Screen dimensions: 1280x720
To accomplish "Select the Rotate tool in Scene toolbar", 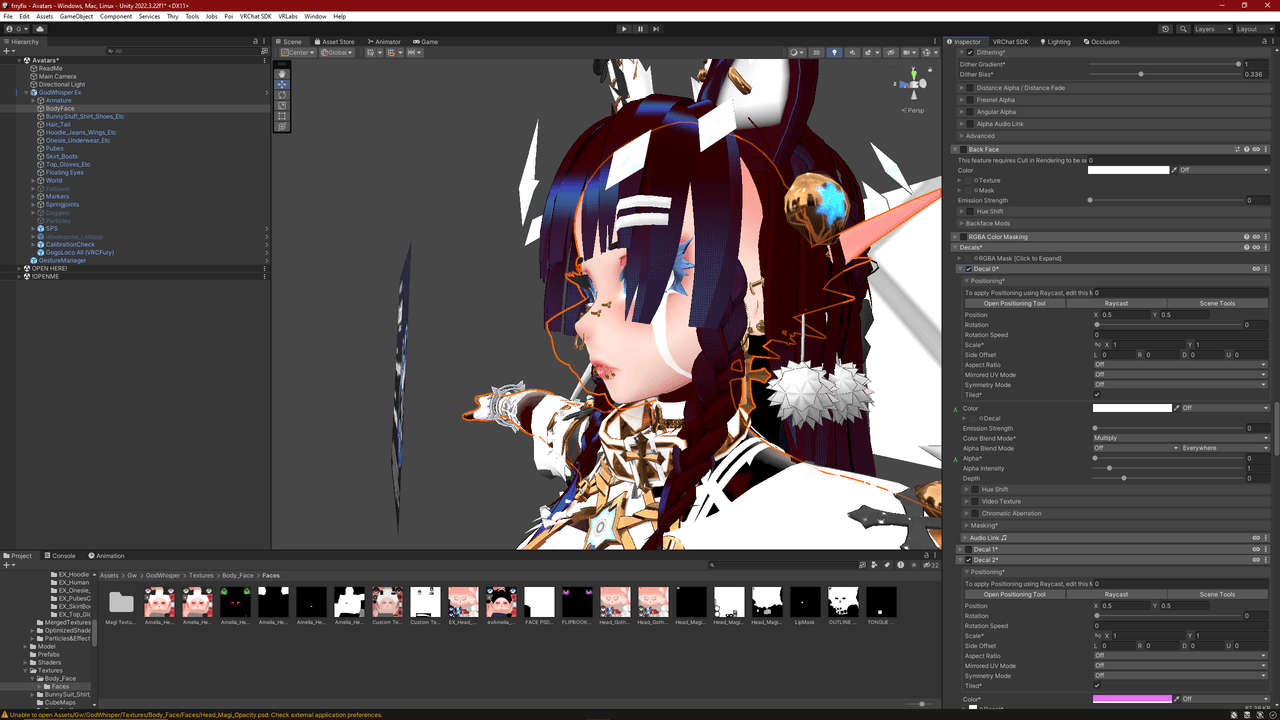I will (x=282, y=94).
